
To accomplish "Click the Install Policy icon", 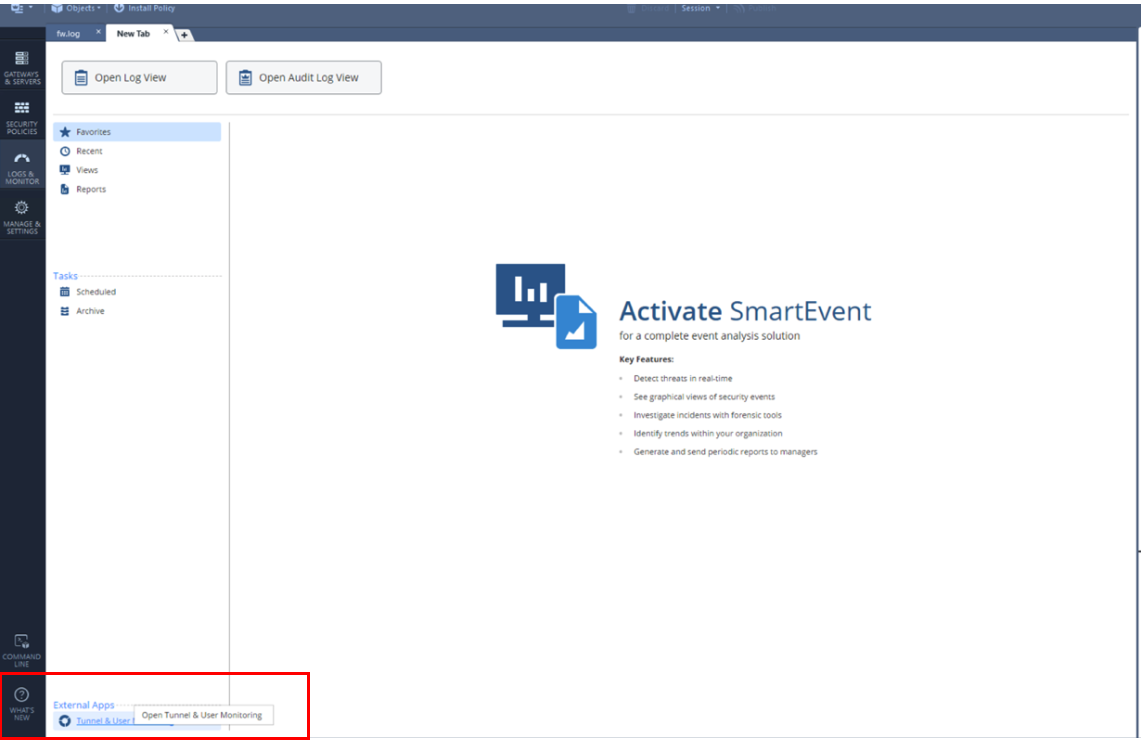I will click(120, 8).
